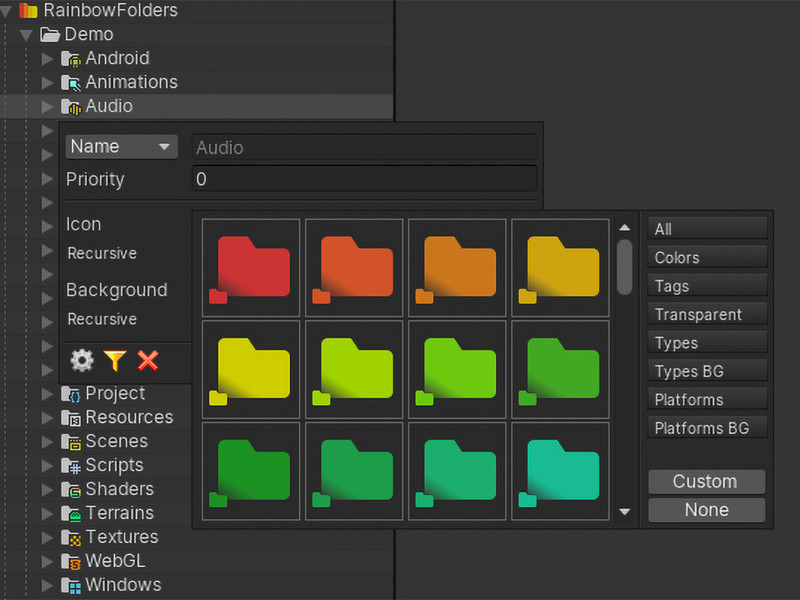Select the Platforms BG category

click(707, 428)
